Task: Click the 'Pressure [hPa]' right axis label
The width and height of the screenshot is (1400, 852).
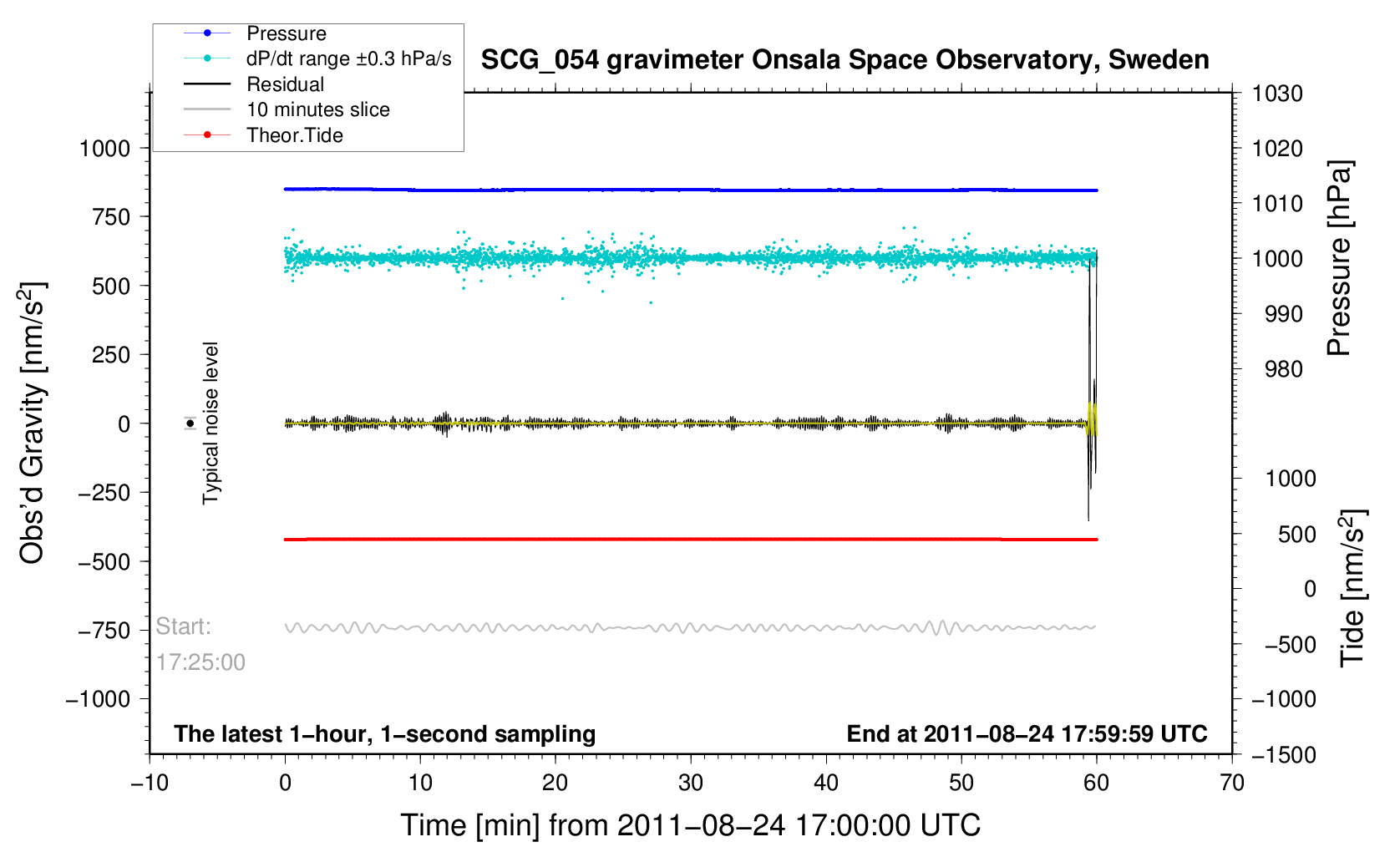Action: [1339, 258]
